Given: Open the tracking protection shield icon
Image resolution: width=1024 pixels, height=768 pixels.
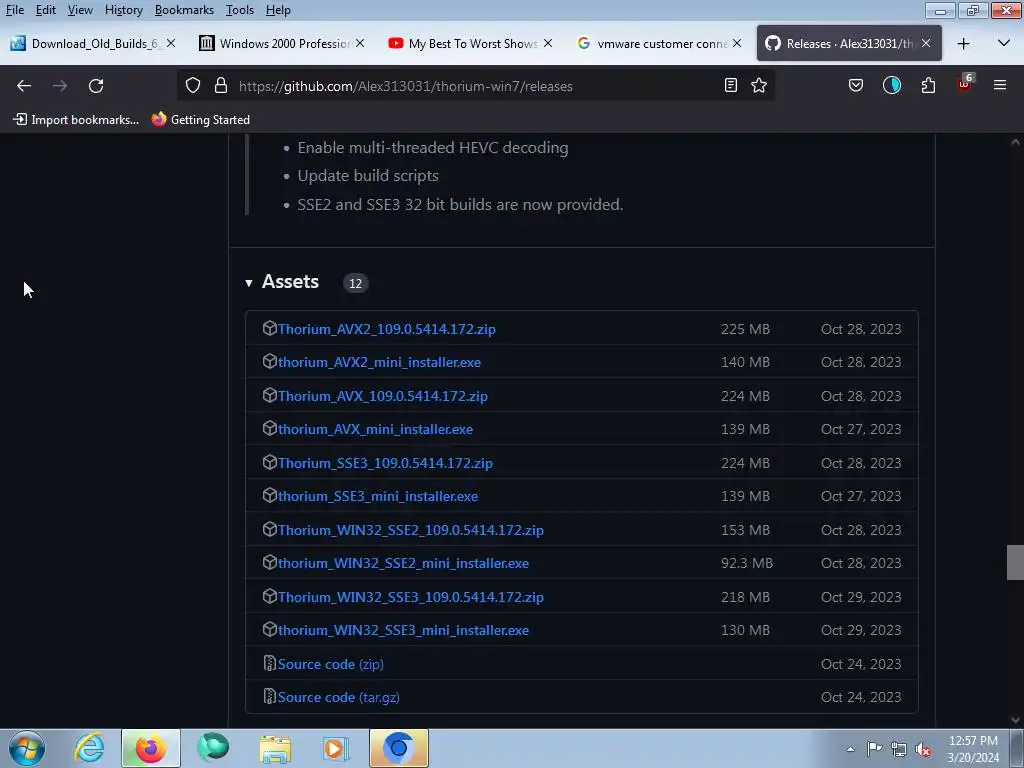Looking at the screenshot, I should coord(193,86).
